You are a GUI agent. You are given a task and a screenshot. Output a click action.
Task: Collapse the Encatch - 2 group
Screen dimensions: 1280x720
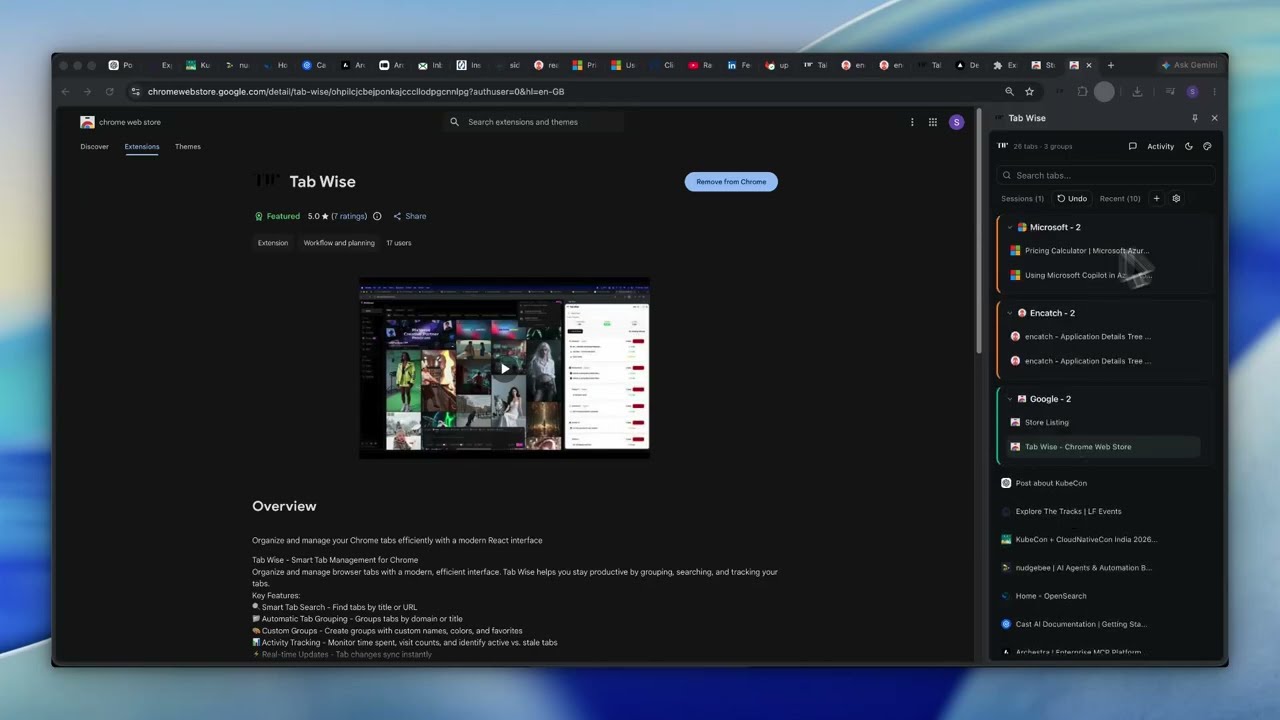pos(1010,313)
